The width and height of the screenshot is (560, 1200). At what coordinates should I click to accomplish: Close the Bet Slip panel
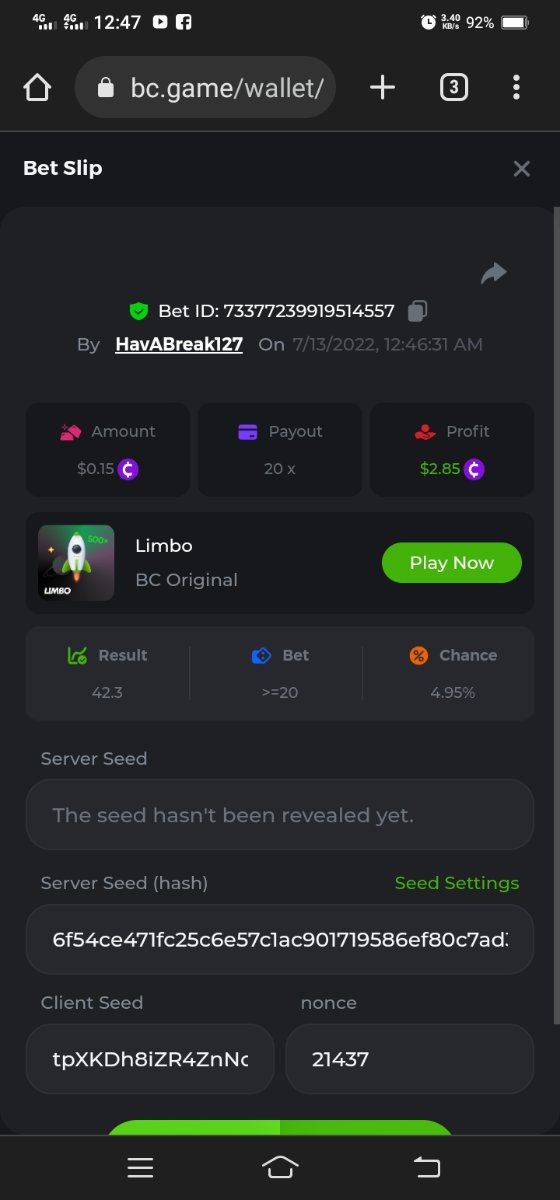click(x=521, y=169)
